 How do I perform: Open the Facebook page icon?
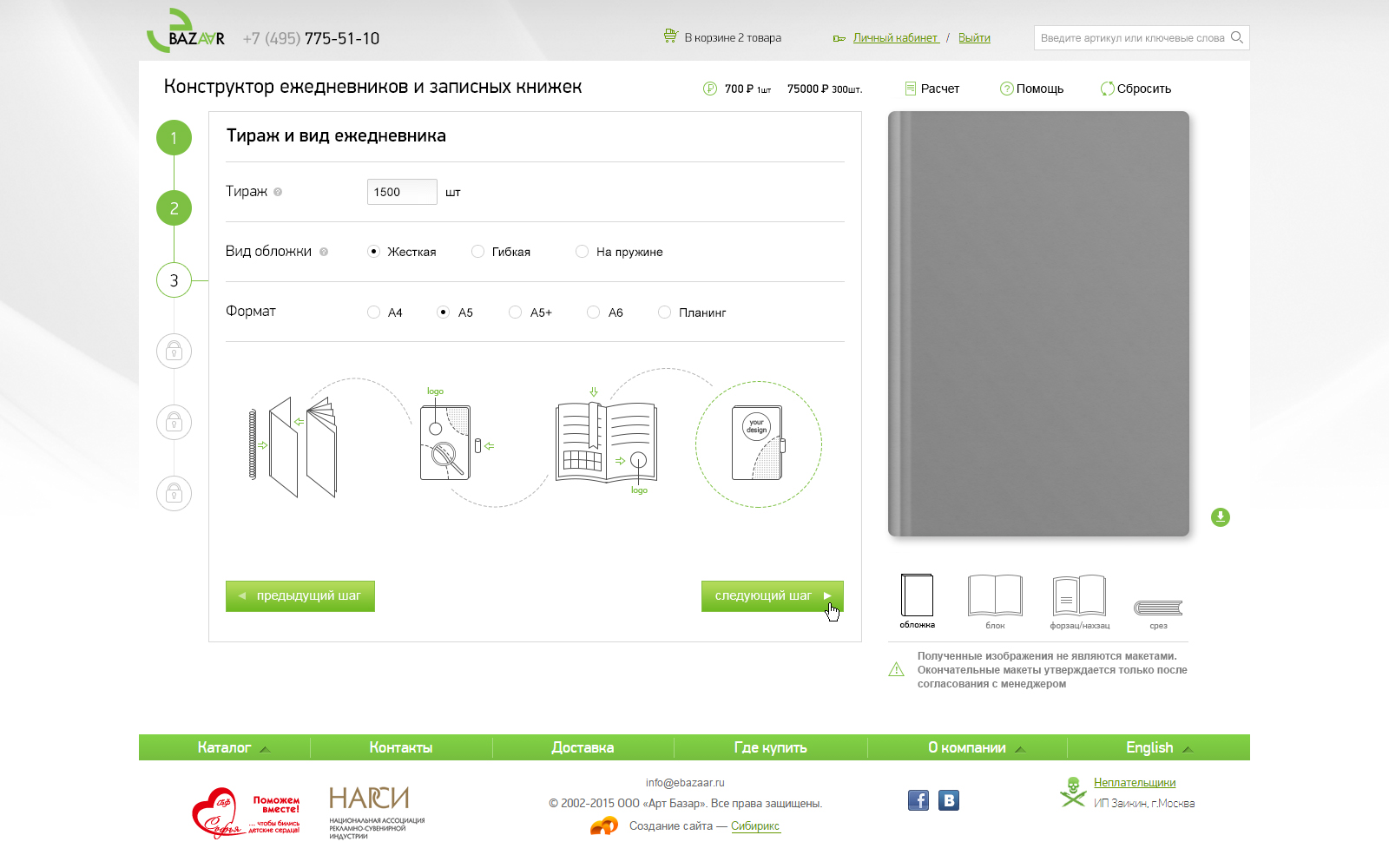918,800
